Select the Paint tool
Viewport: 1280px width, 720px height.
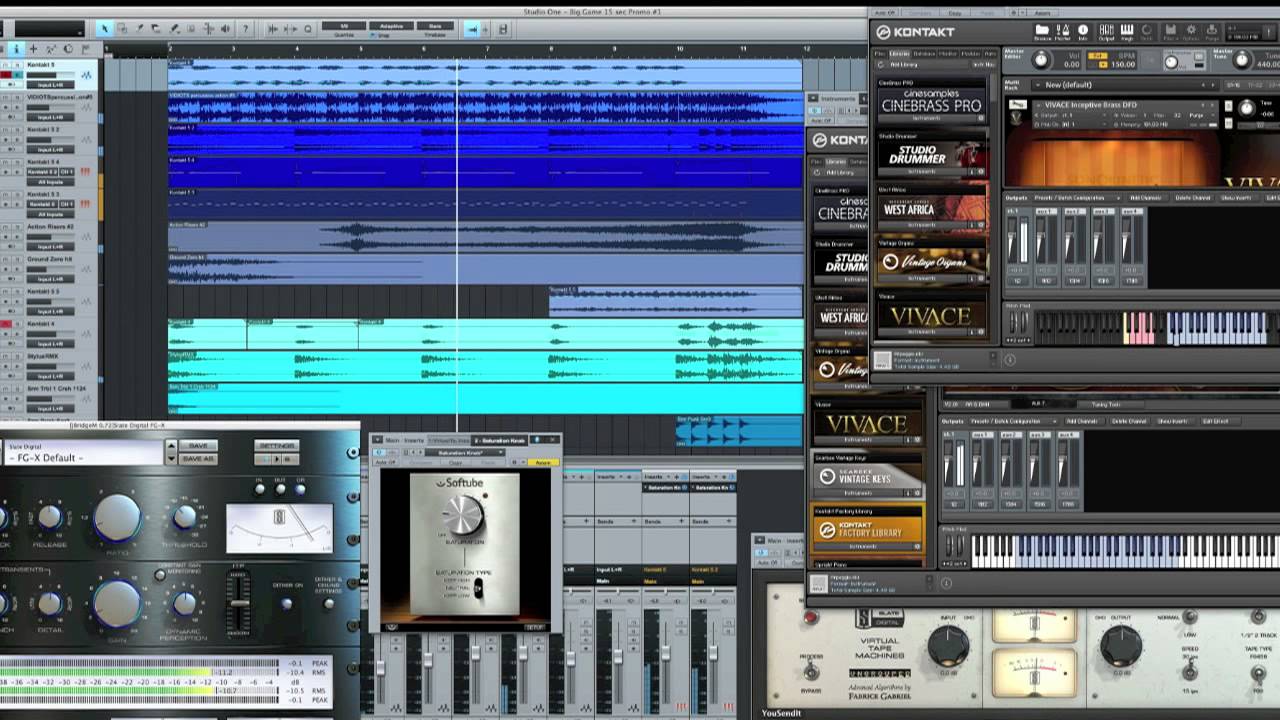[174, 28]
